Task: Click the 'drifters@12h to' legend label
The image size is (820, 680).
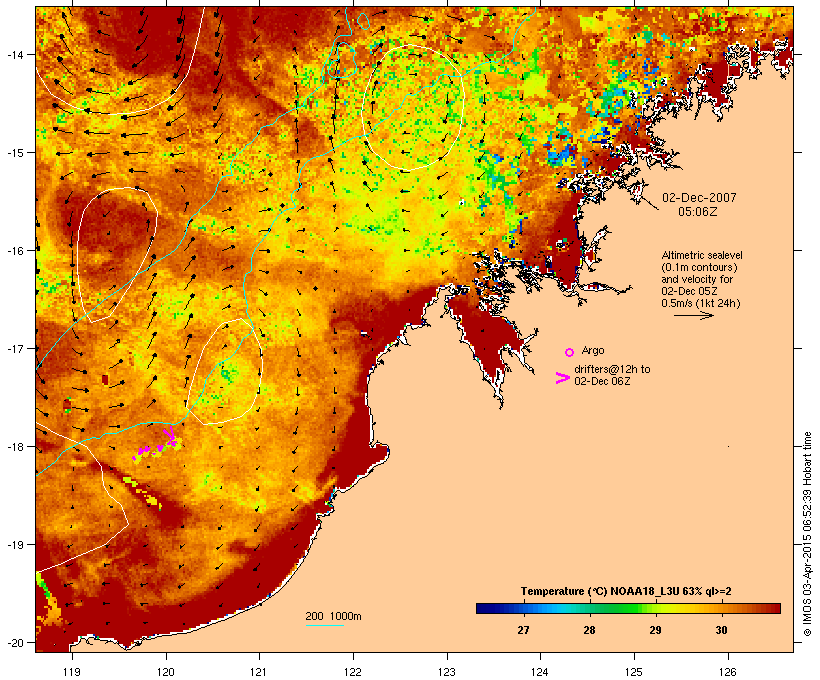Action: (612, 369)
